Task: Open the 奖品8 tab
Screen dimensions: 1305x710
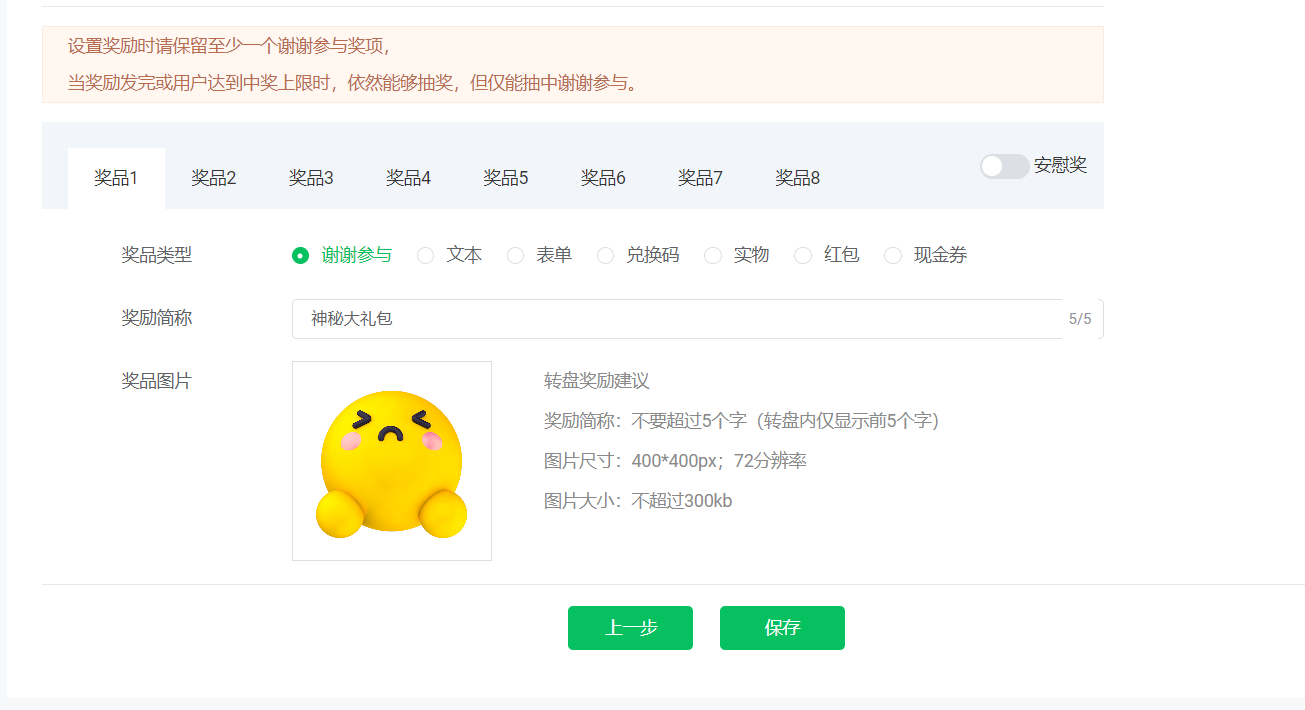Action: coord(797,178)
